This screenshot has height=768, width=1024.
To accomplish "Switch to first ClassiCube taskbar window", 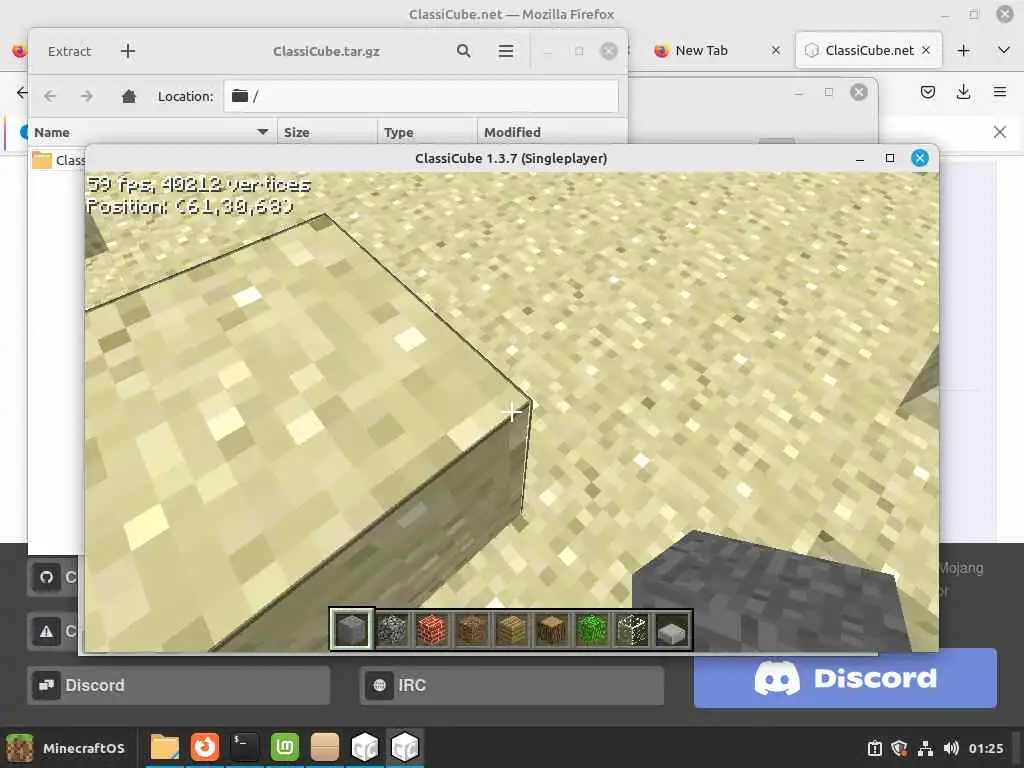I will [x=364, y=747].
